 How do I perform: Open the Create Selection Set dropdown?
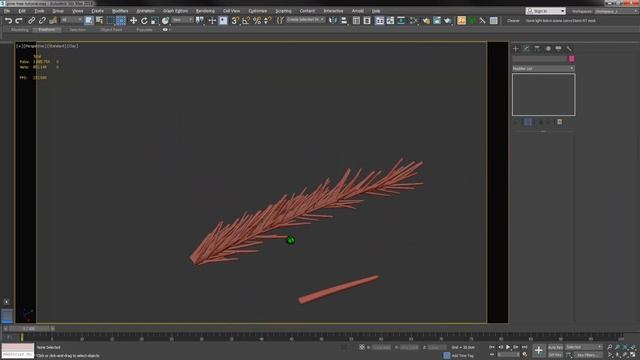pos(306,20)
